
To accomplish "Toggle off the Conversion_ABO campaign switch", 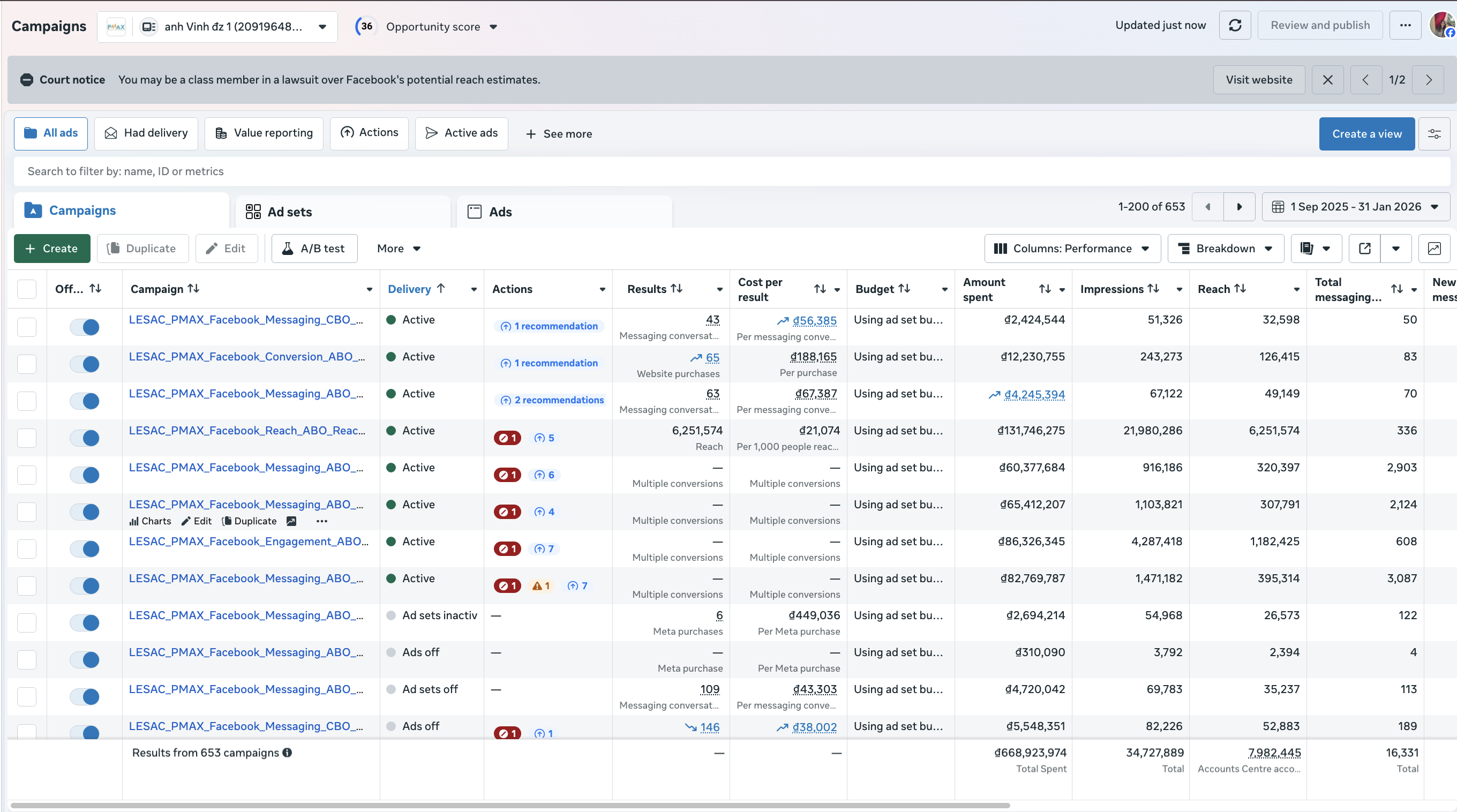I will pyautogui.click(x=85, y=364).
